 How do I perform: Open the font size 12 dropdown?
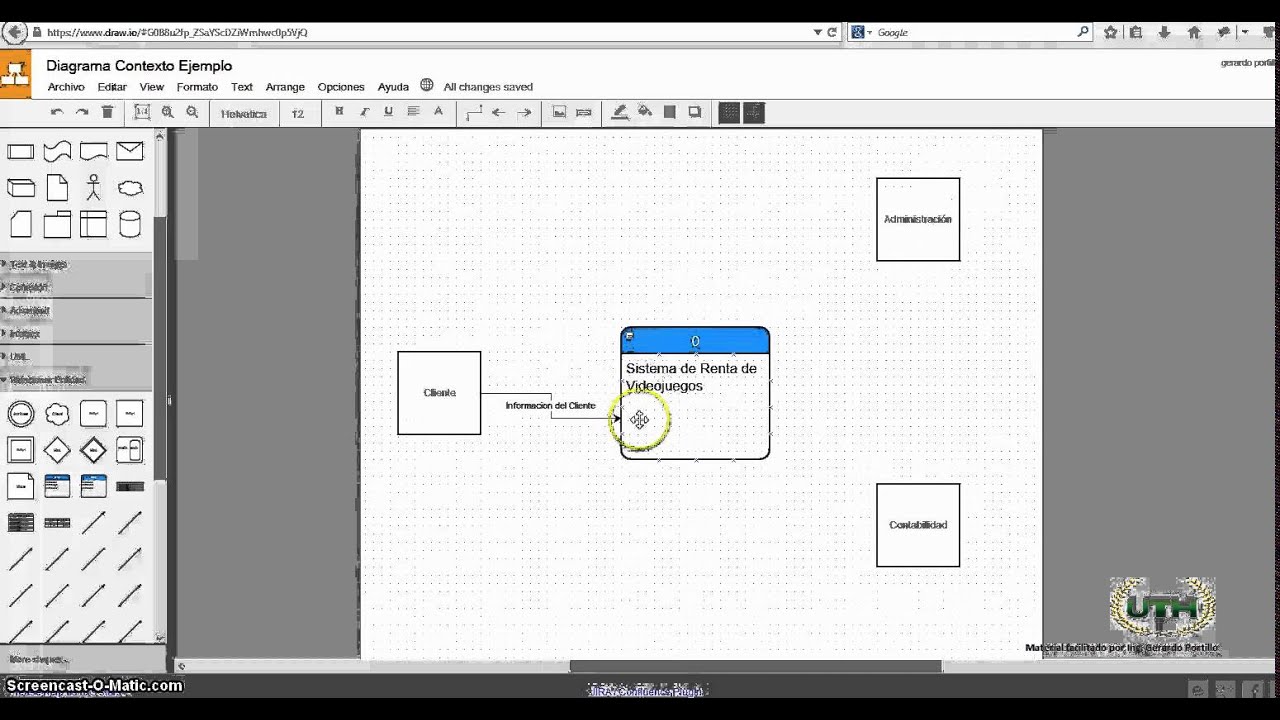(x=298, y=113)
